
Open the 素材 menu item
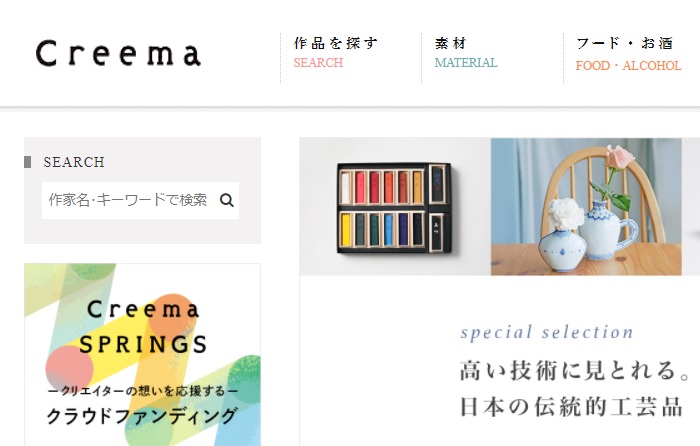pos(451,43)
